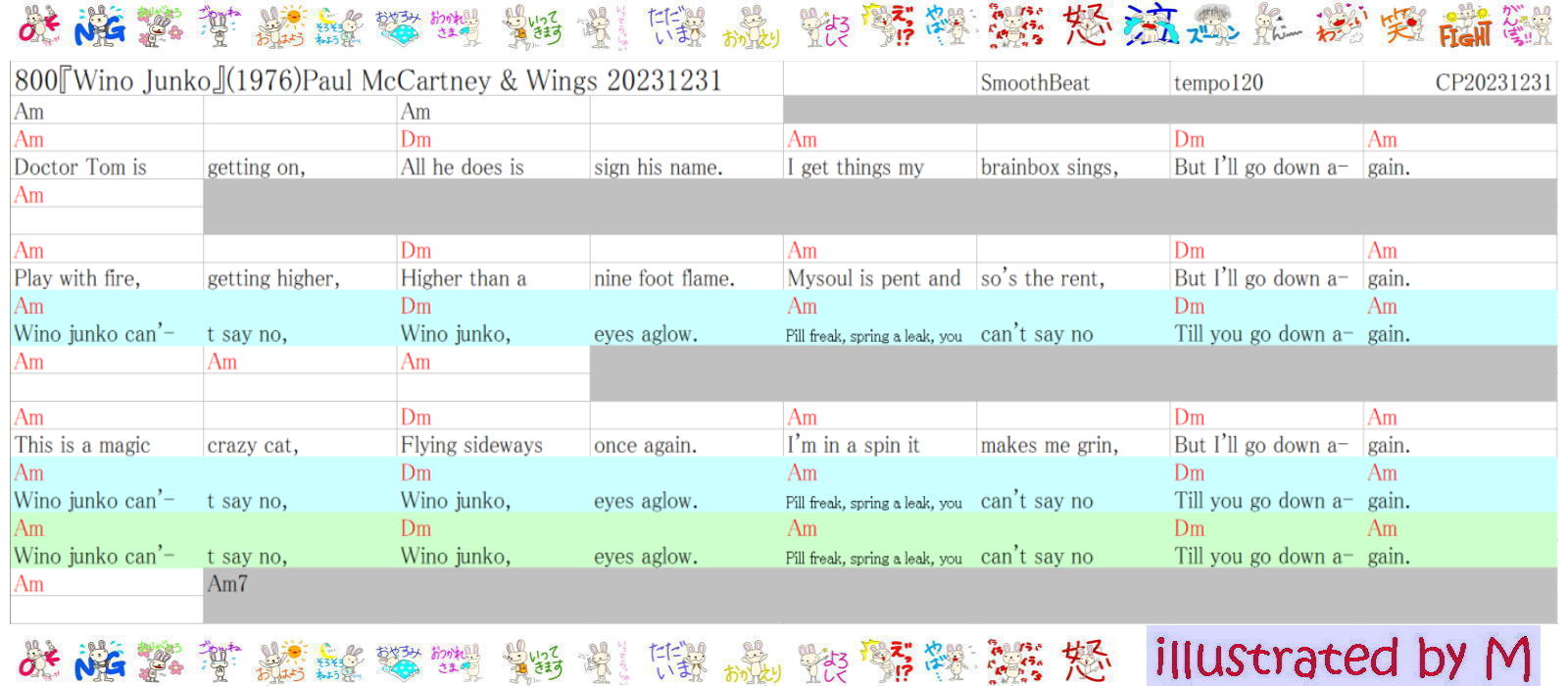This screenshot has height=686, width=1568.
Task: Select the おはよう sun sticker in the top row
Action: tap(281, 26)
